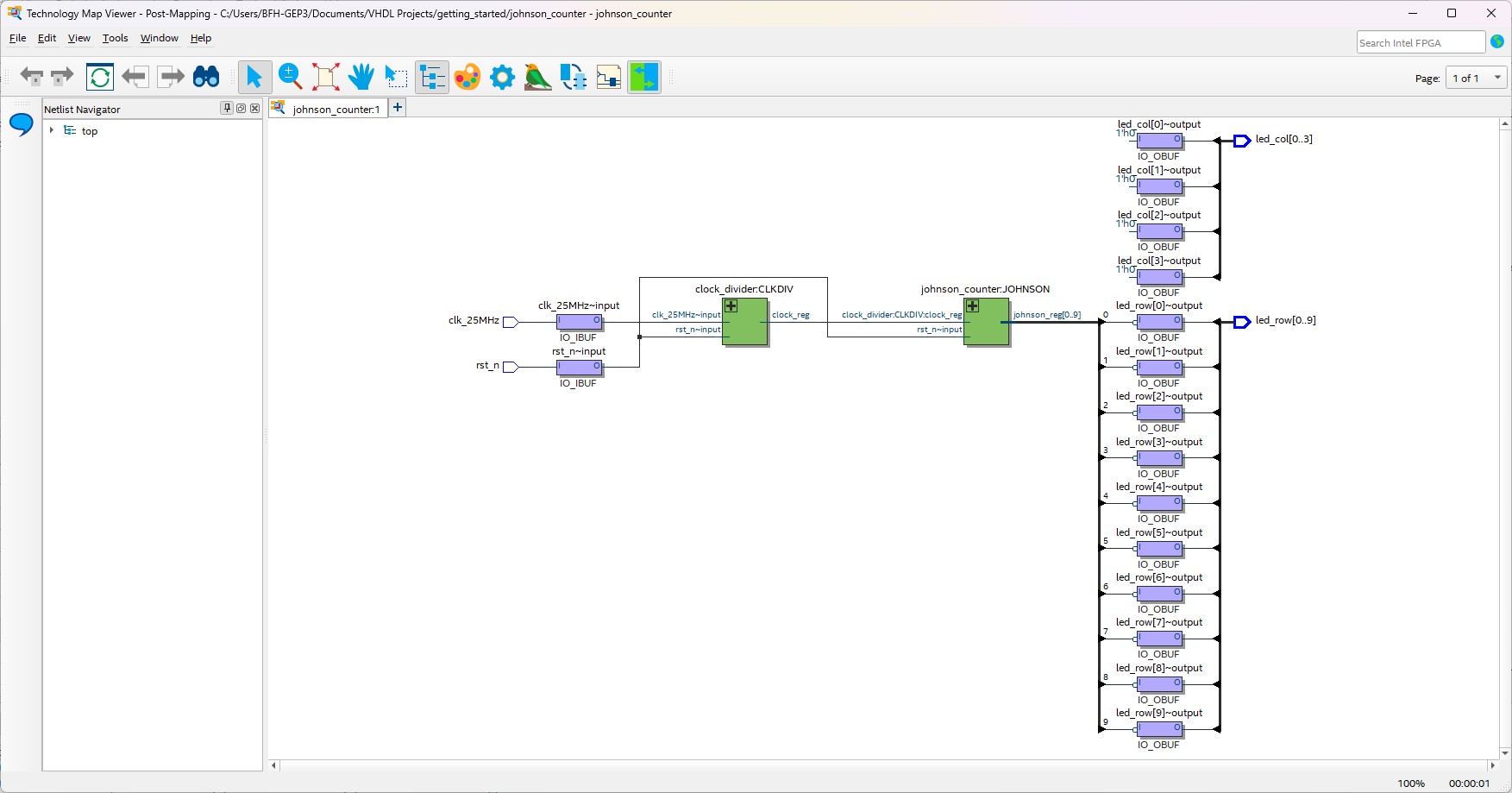Select the rst_n~input IO_IBUF block
This screenshot has height=793, width=1512.
pyautogui.click(x=580, y=368)
